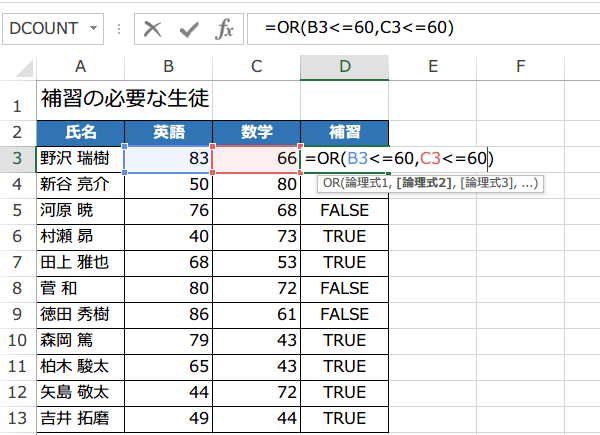Select row 12 header
The image size is (600, 435).
click(x=18, y=393)
